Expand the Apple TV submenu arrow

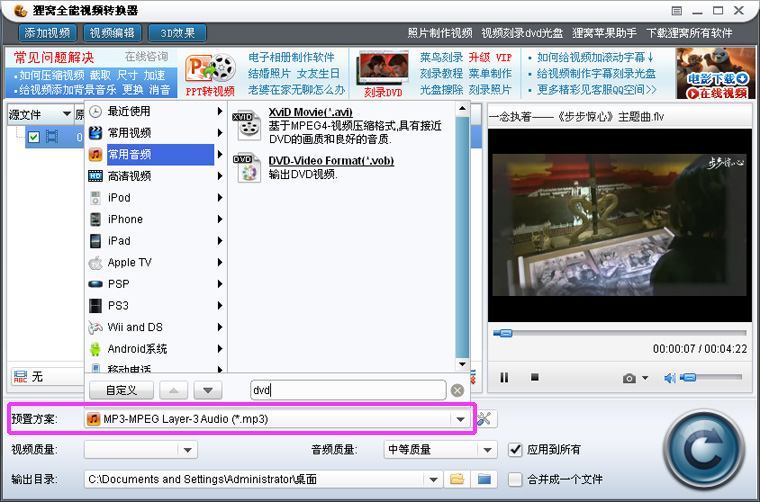click(x=220, y=263)
